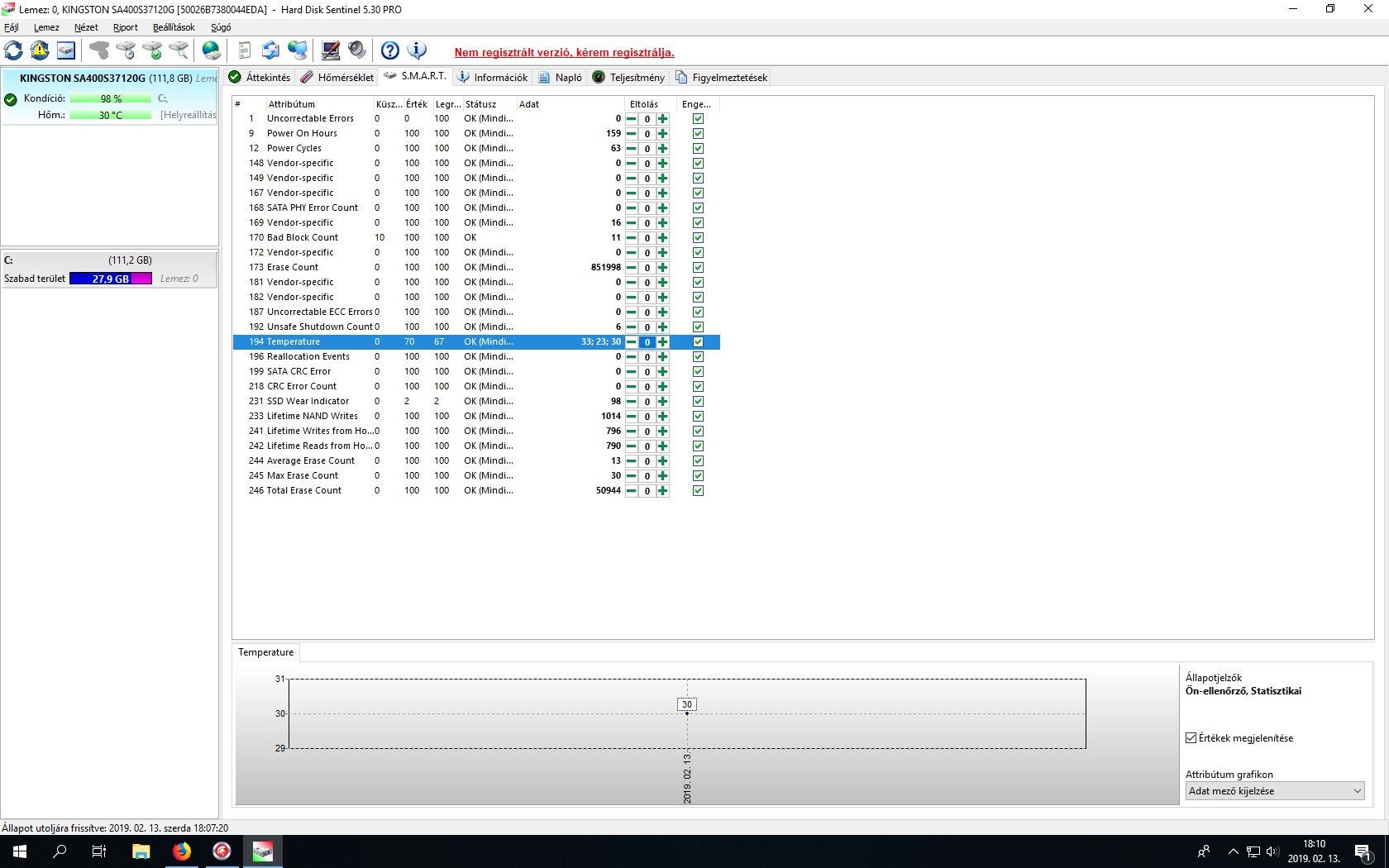
Task: Open help with the blue question mark icon
Action: tap(390, 50)
